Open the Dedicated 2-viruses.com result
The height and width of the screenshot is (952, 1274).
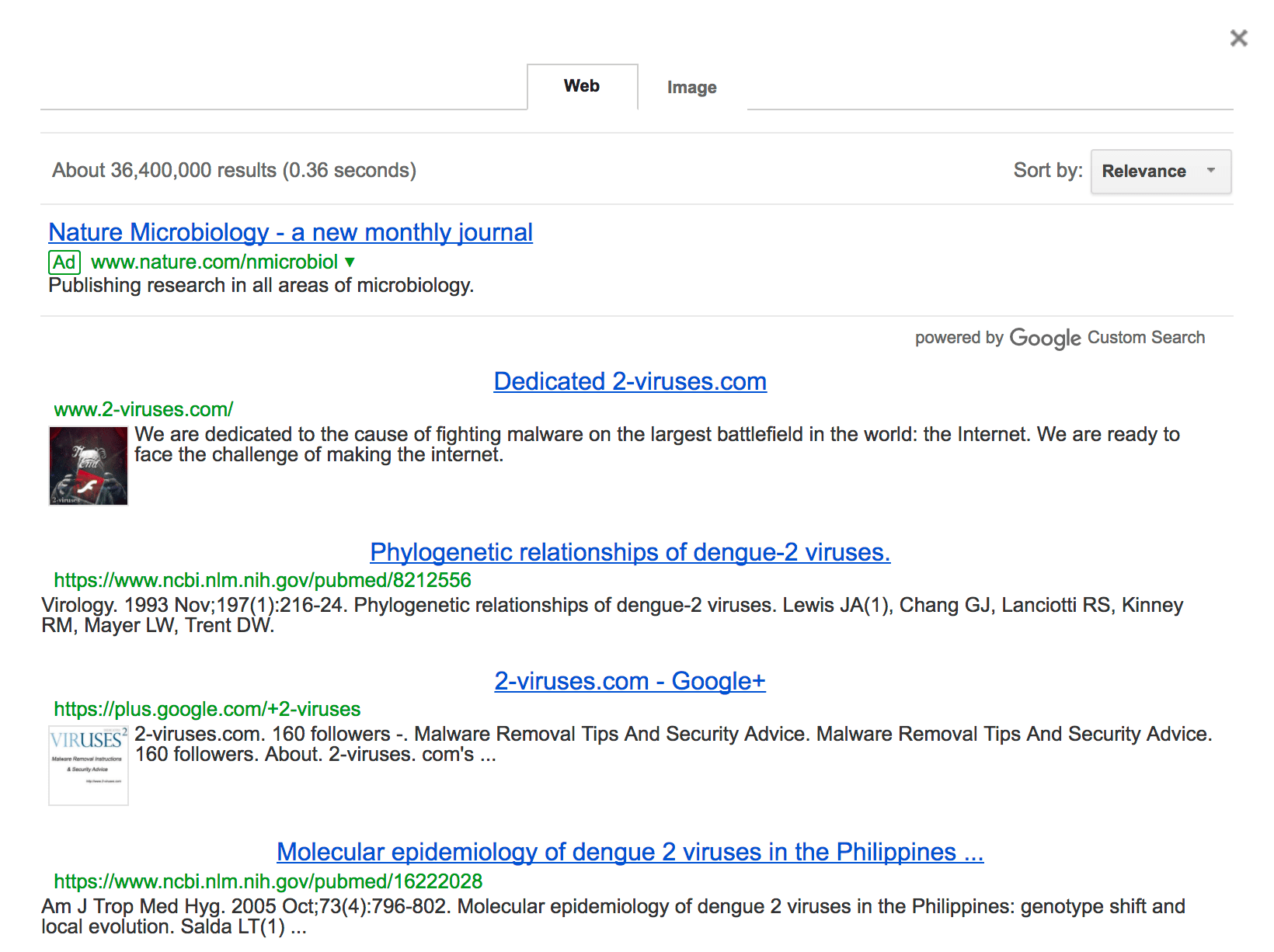pyautogui.click(x=629, y=381)
